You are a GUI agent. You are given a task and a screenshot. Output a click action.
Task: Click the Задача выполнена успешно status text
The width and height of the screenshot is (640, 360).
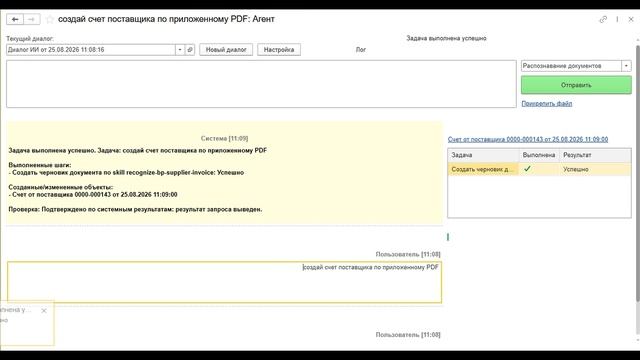[x=446, y=38]
